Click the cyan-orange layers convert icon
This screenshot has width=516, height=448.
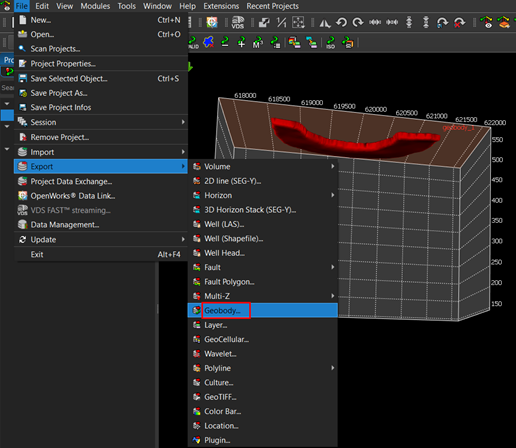click(311, 42)
